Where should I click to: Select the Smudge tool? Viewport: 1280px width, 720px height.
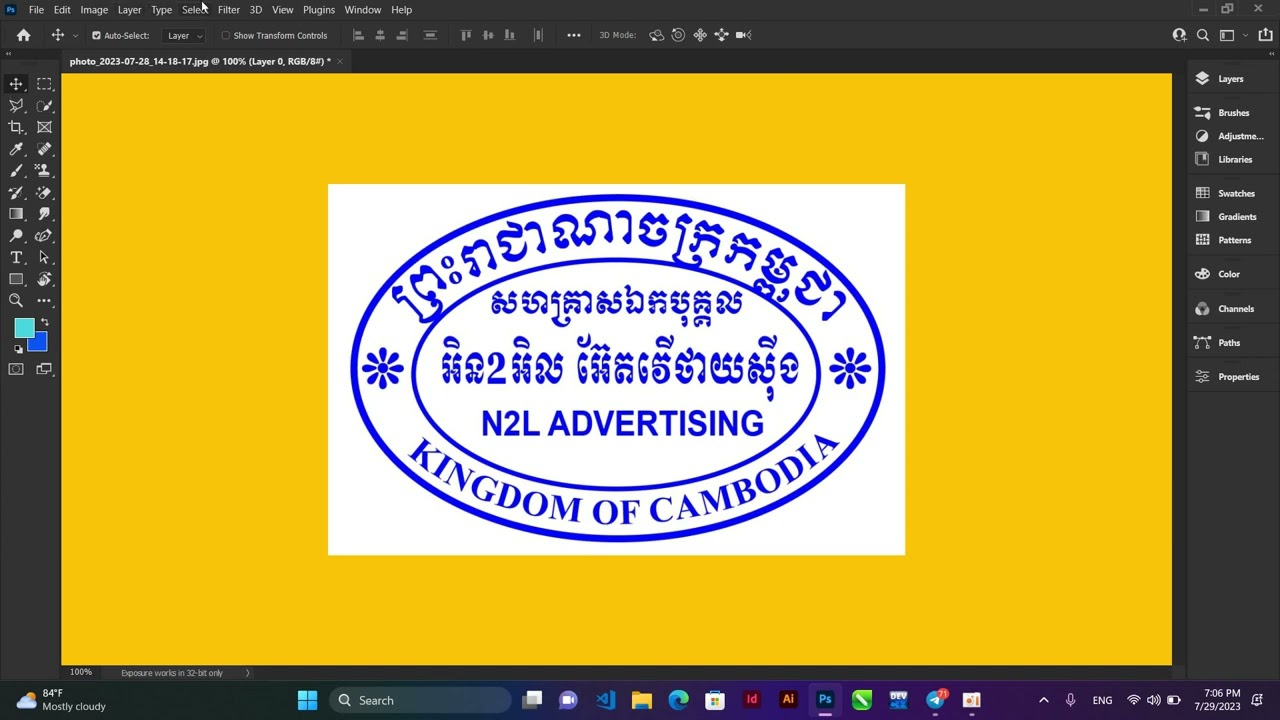(44, 214)
